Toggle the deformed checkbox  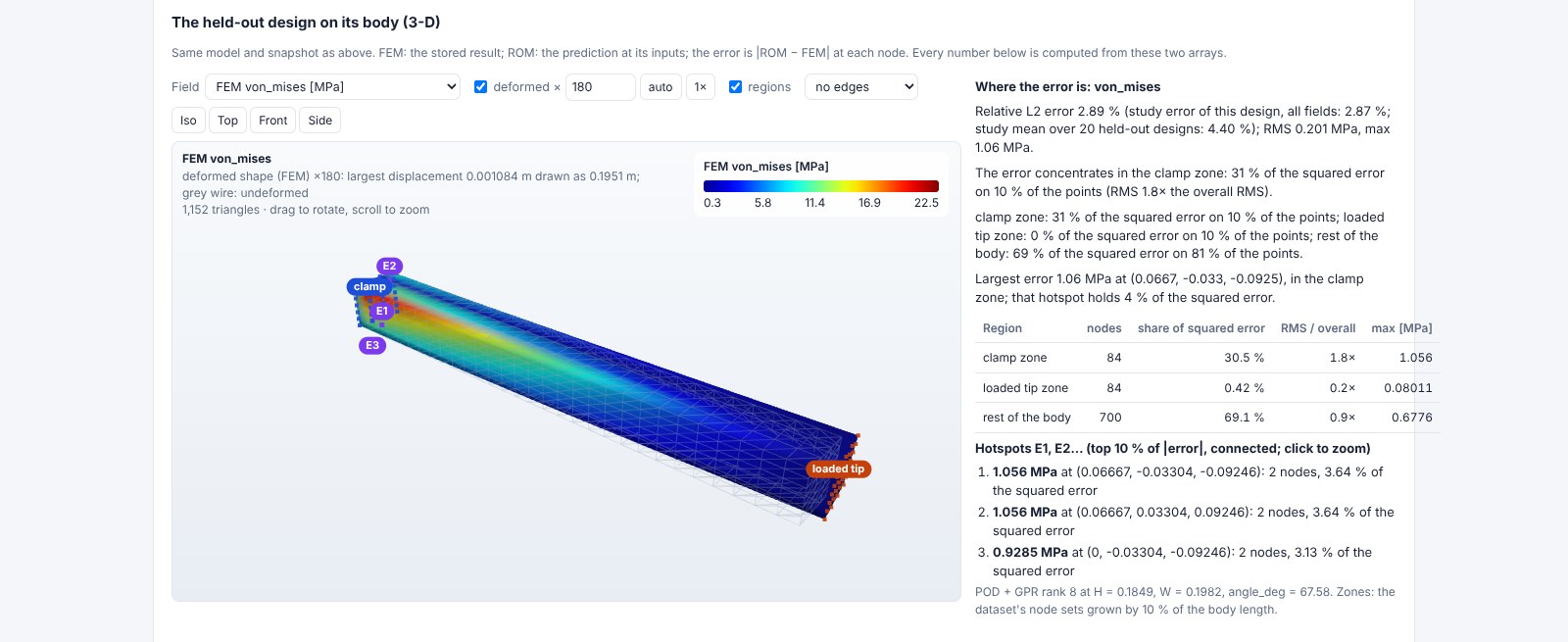pos(480,87)
